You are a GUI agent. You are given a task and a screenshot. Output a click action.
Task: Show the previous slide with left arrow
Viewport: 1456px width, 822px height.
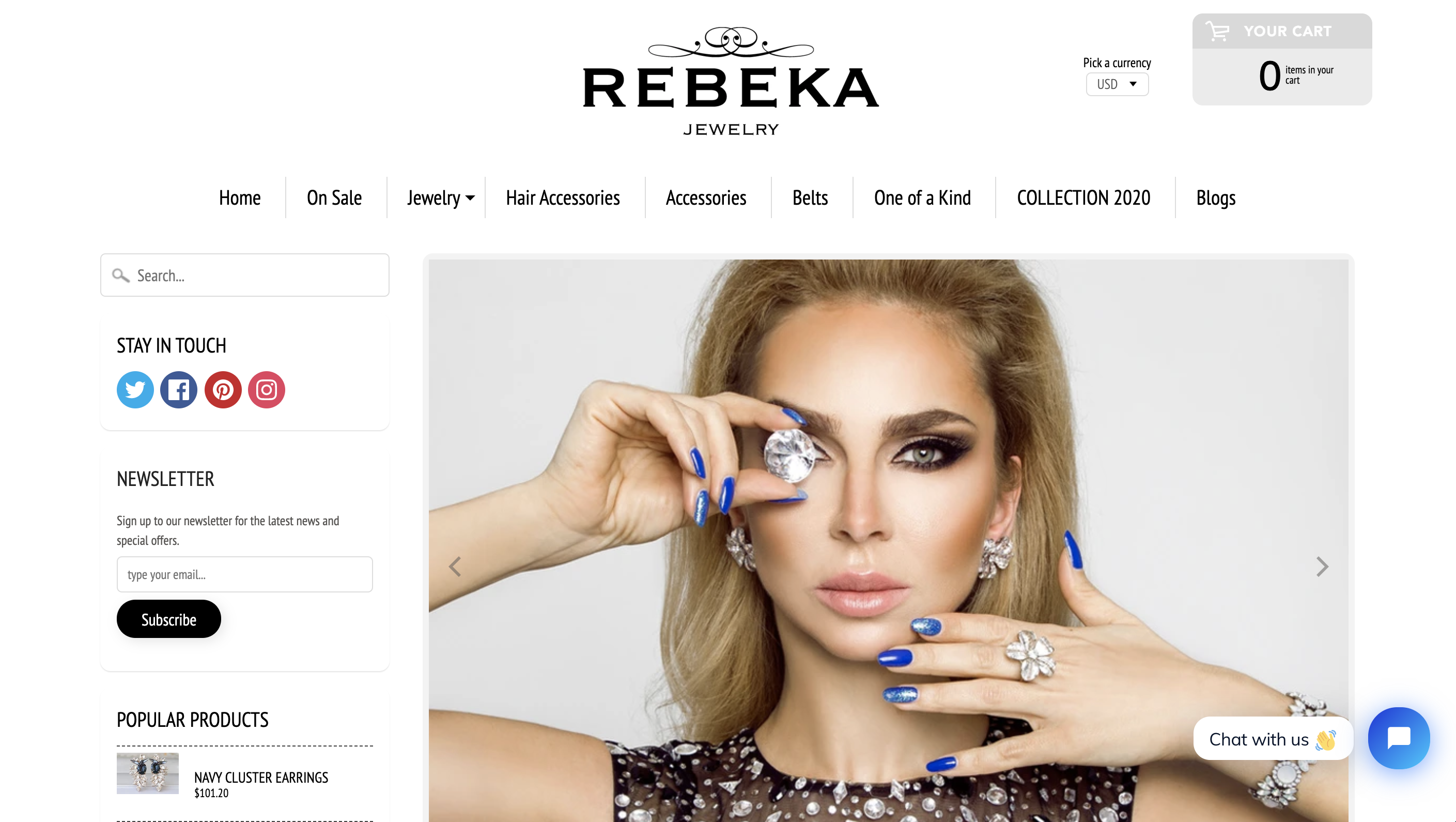(x=455, y=566)
